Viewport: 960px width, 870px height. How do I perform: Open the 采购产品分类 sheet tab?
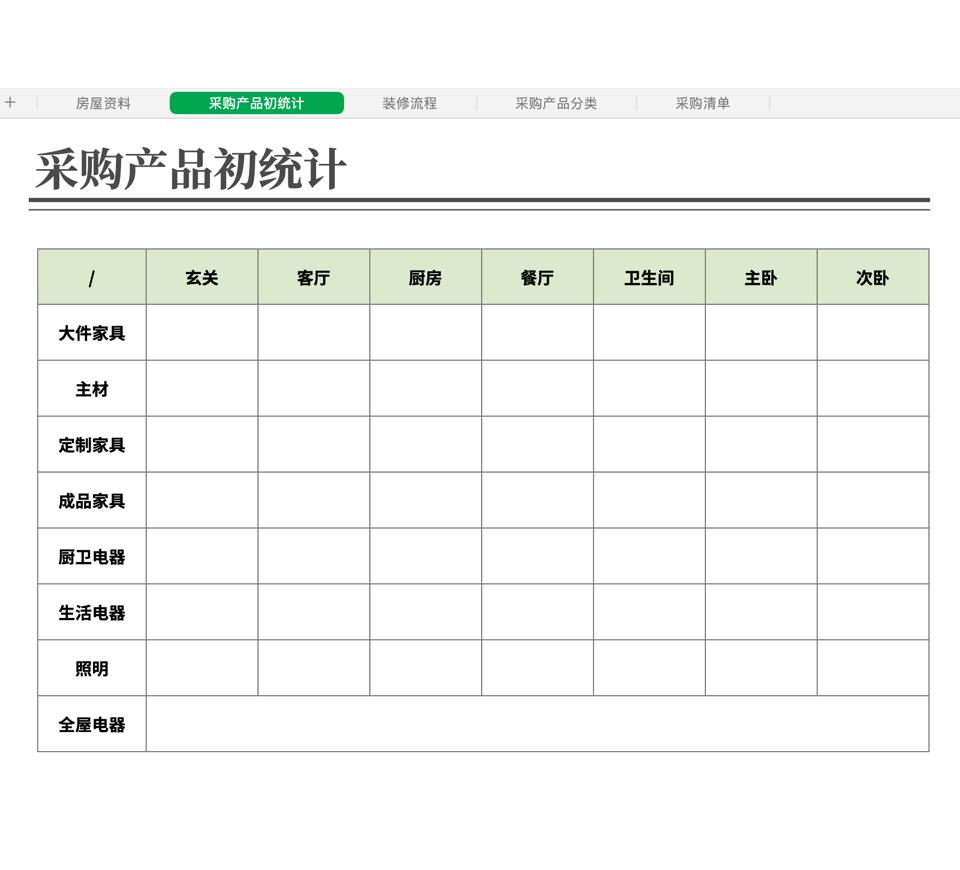(x=556, y=103)
